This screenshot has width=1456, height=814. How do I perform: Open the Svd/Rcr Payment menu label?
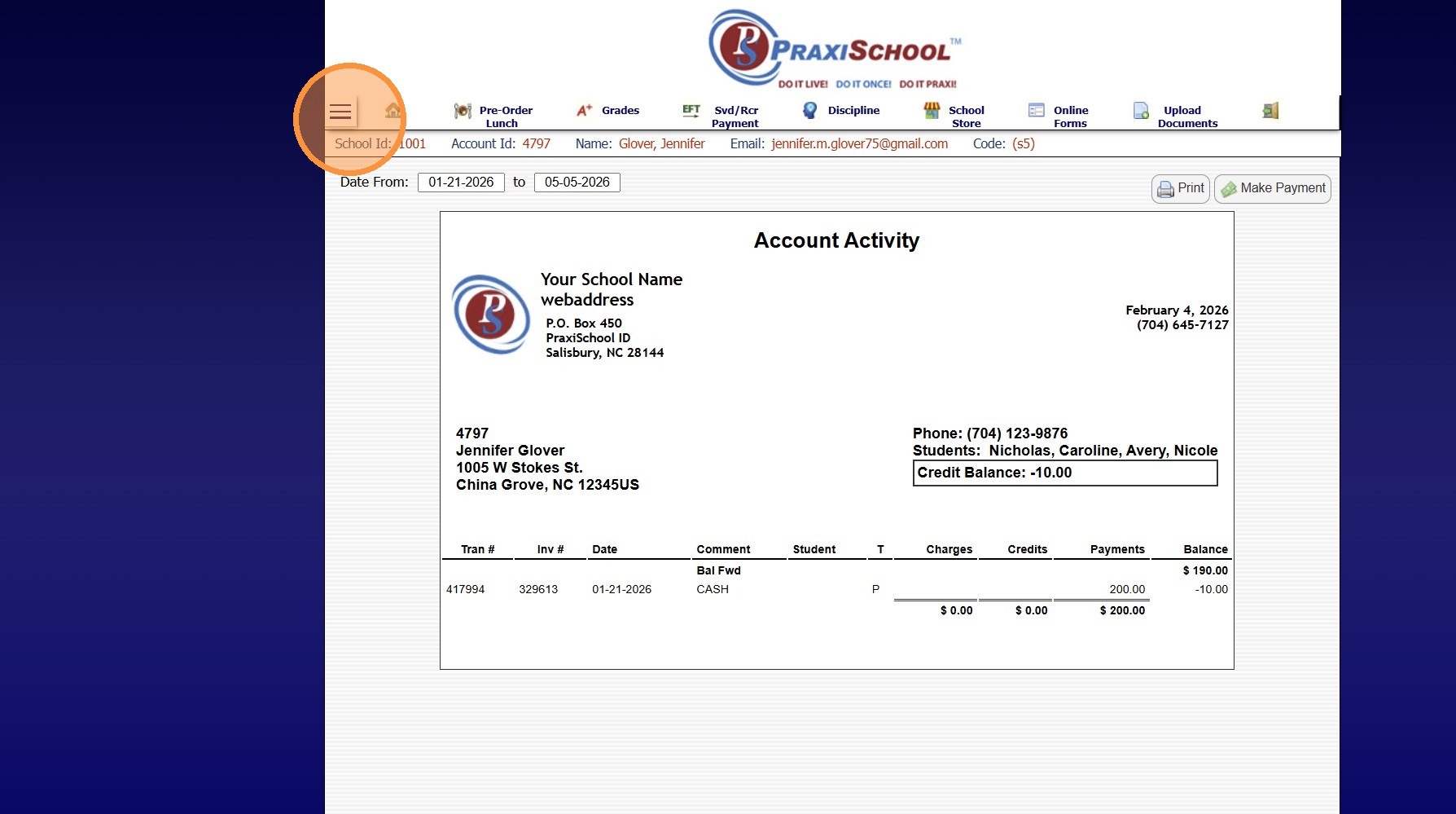tap(735, 117)
